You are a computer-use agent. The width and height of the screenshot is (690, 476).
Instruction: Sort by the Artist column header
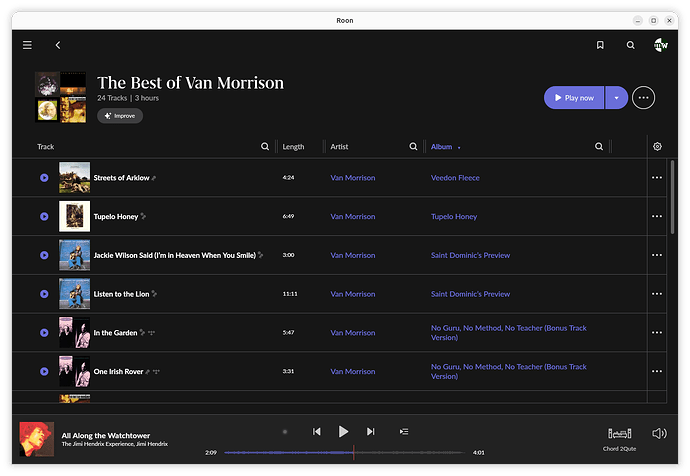(339, 146)
